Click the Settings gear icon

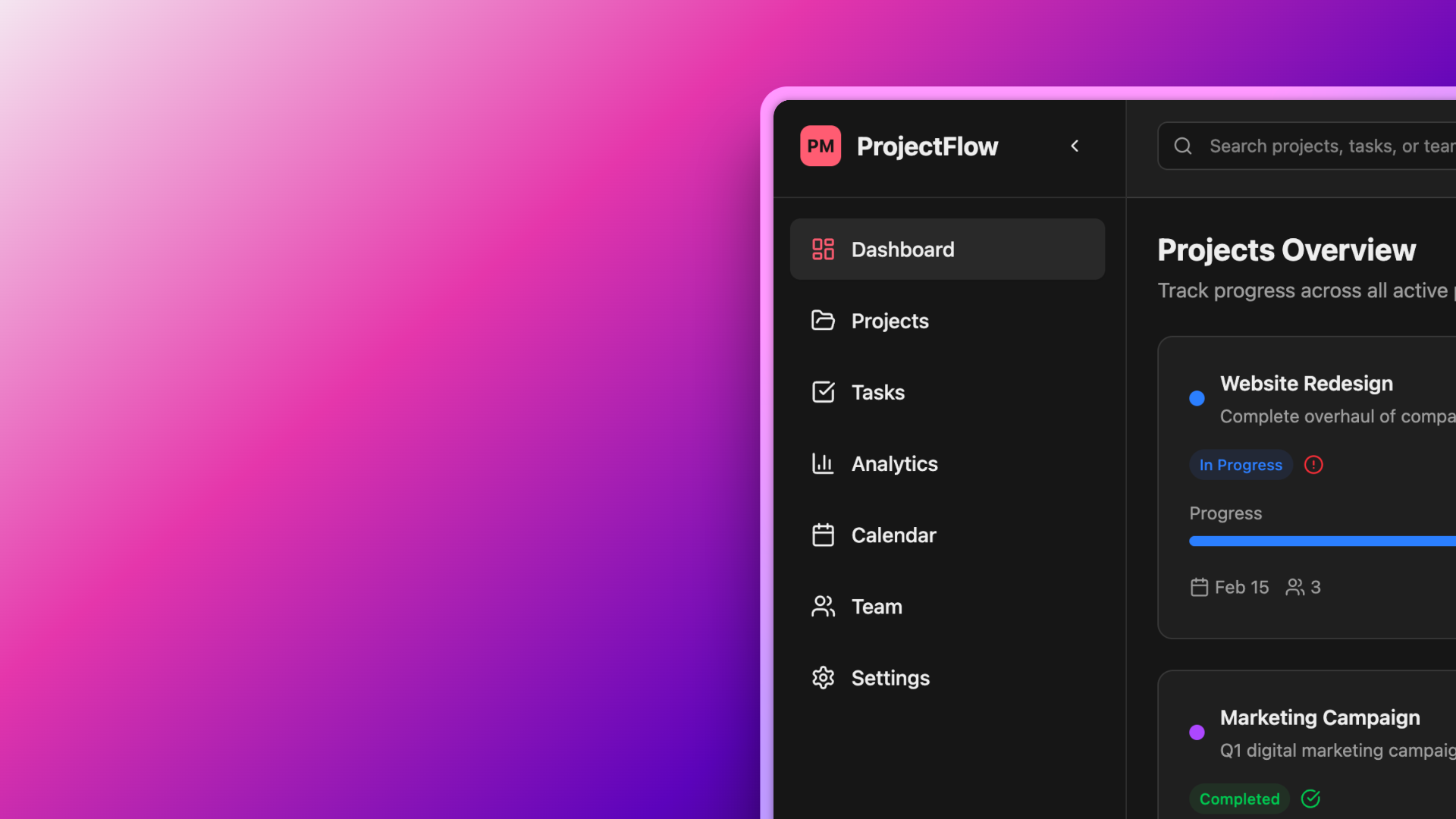pyautogui.click(x=823, y=677)
